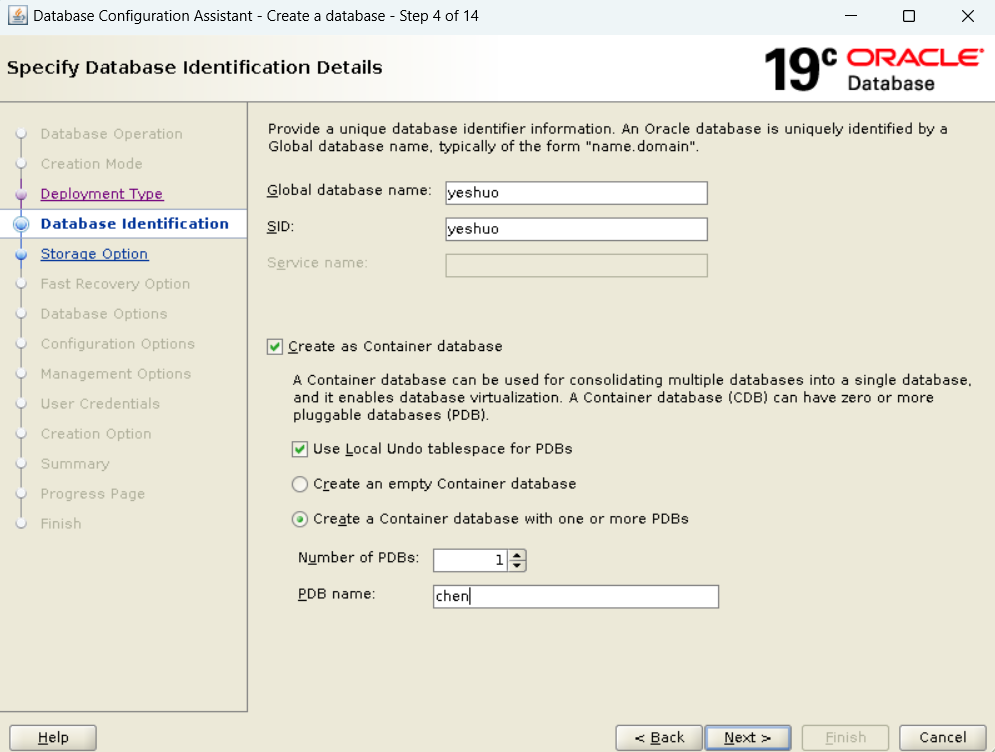Click the Help button

(x=53, y=737)
